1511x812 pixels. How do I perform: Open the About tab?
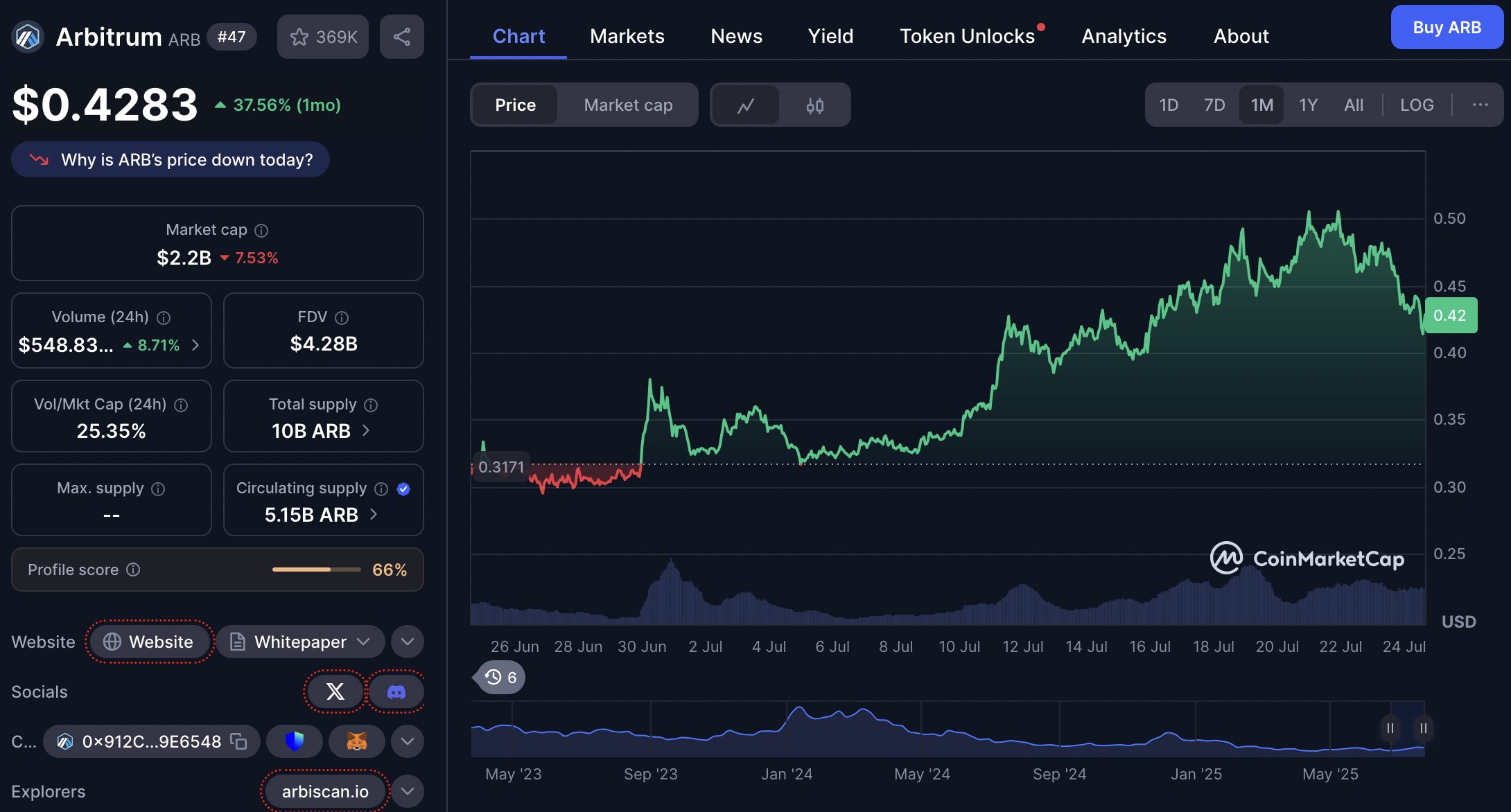click(1241, 36)
